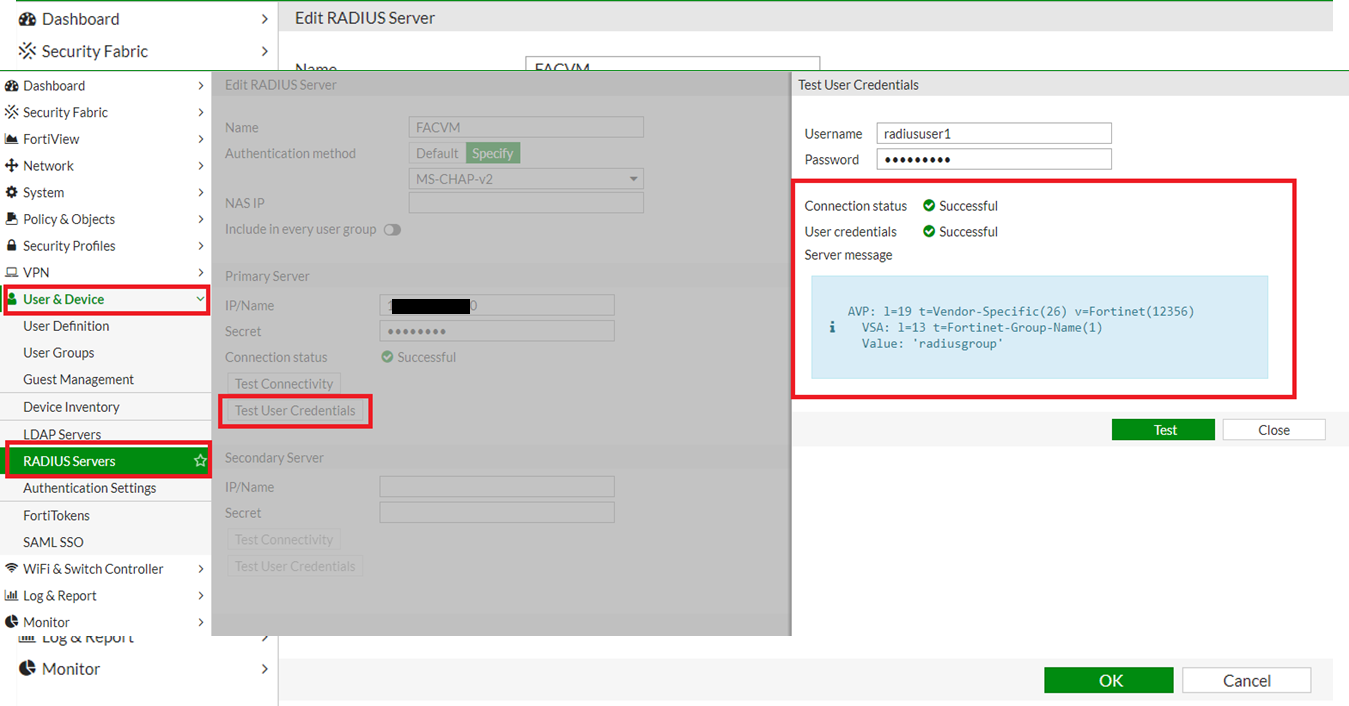The height and width of the screenshot is (706, 1349).
Task: Open User Definition menu item
Action: 66,326
